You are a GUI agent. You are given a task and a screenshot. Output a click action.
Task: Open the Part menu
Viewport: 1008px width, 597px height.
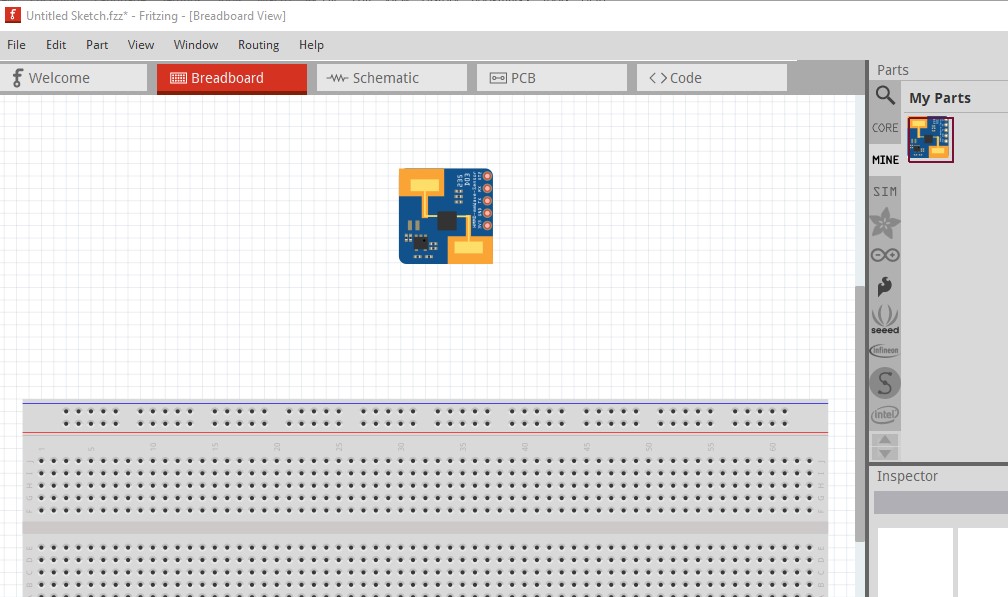(97, 45)
